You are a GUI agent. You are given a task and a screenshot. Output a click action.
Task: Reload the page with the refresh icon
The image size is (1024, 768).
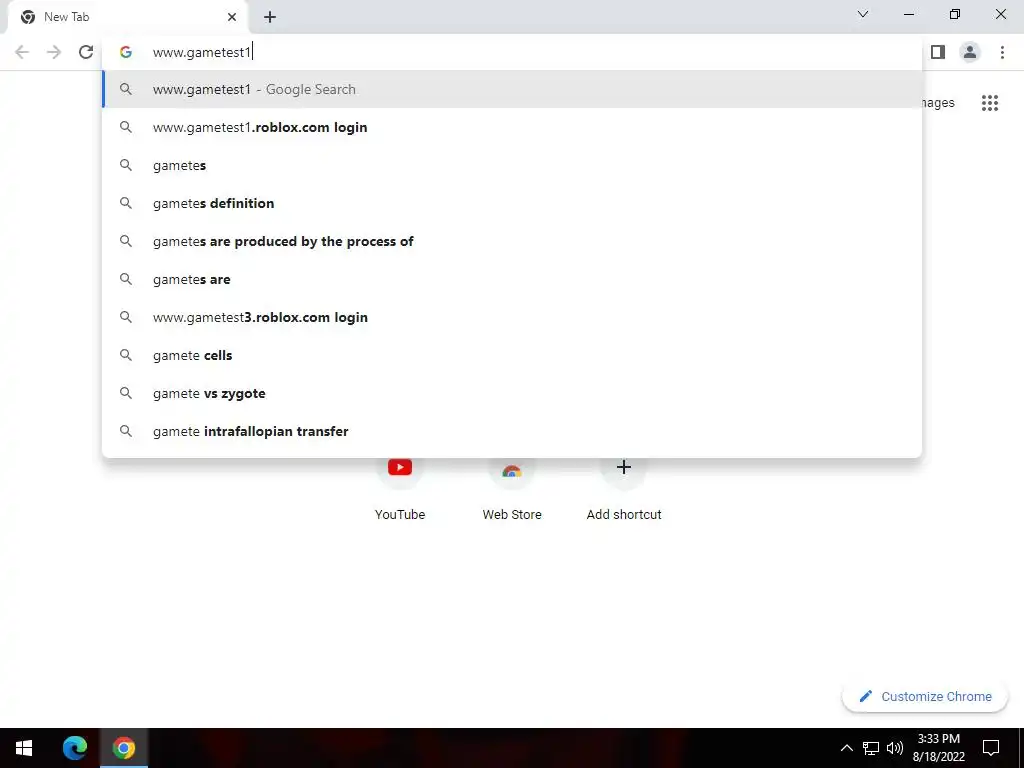[x=86, y=52]
